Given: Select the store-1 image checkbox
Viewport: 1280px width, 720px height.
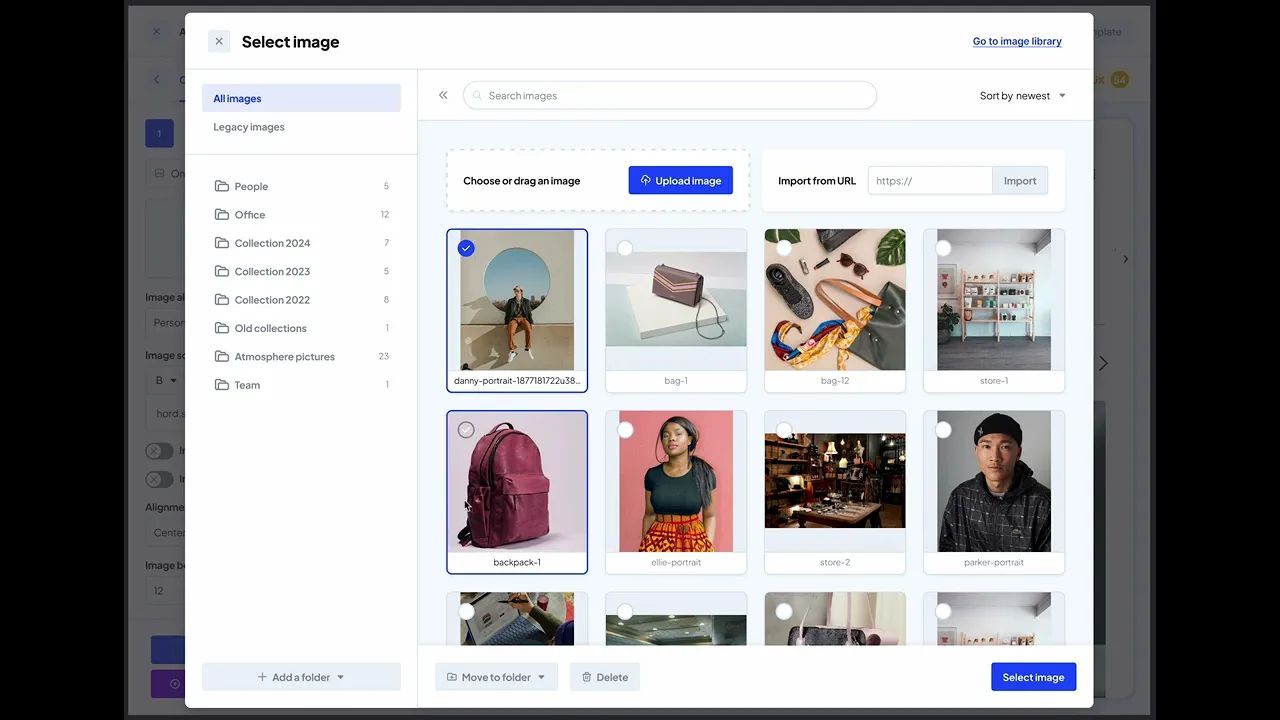Looking at the screenshot, I should click(943, 248).
